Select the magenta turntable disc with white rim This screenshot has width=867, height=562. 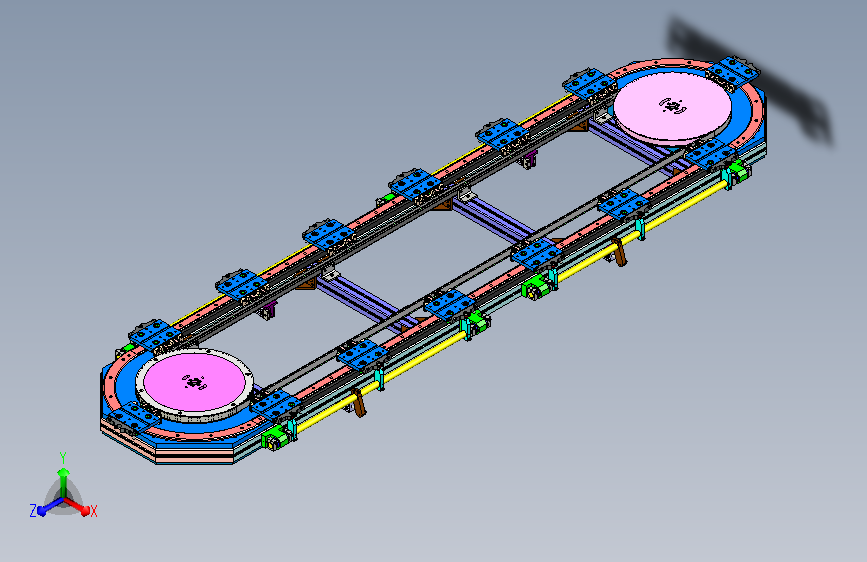[194, 383]
